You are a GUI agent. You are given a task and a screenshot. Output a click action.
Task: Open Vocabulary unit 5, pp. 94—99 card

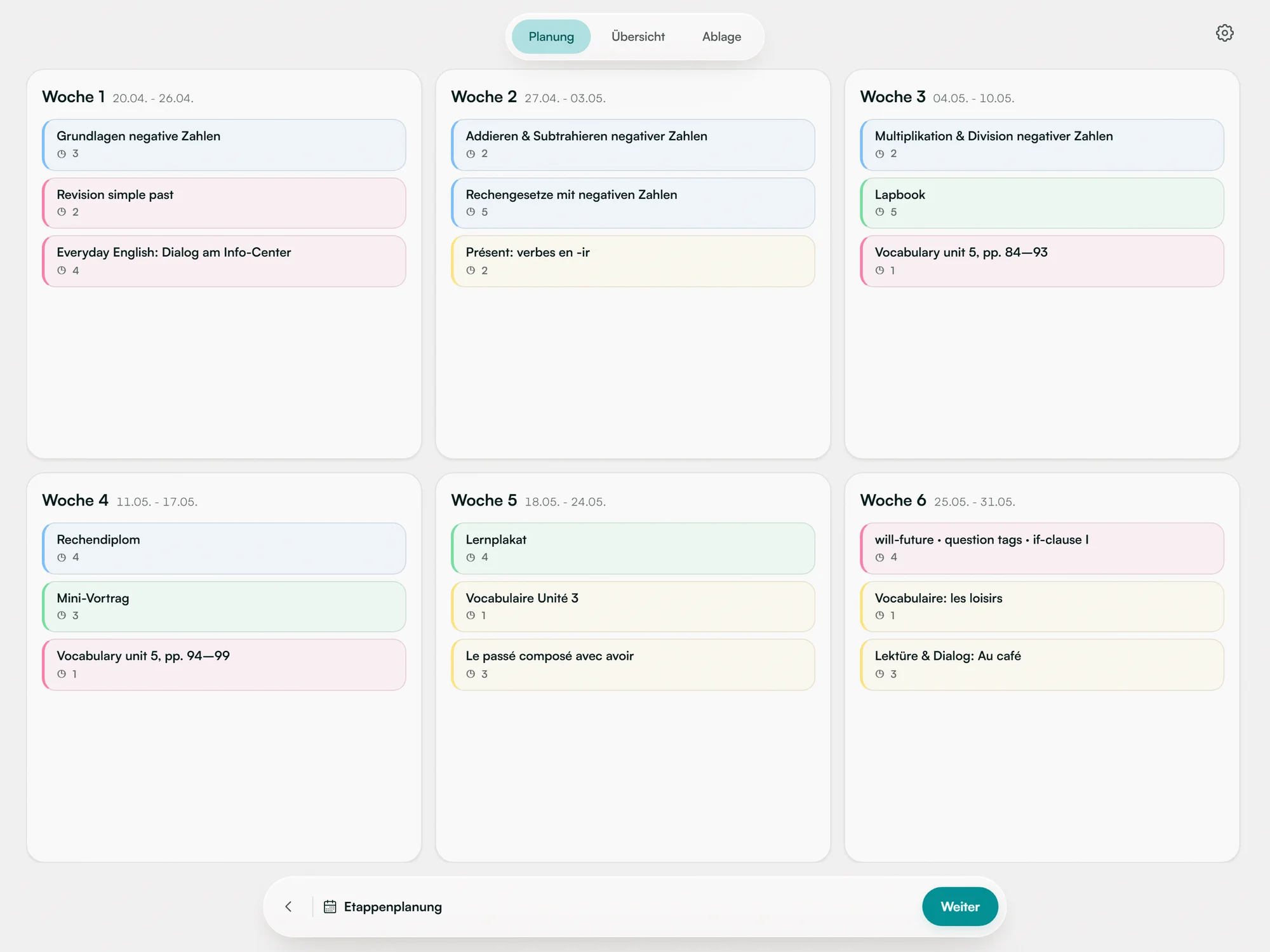tap(224, 665)
